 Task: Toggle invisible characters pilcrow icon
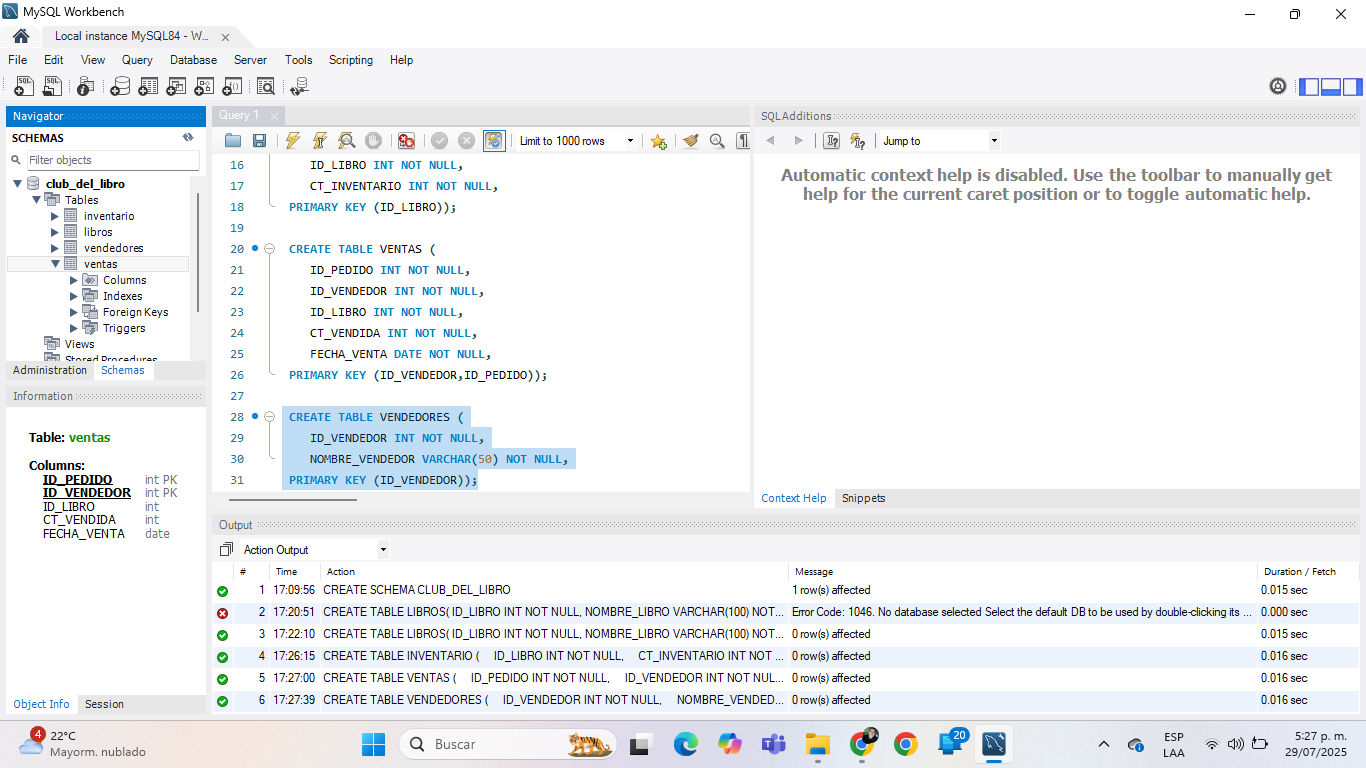(x=743, y=141)
